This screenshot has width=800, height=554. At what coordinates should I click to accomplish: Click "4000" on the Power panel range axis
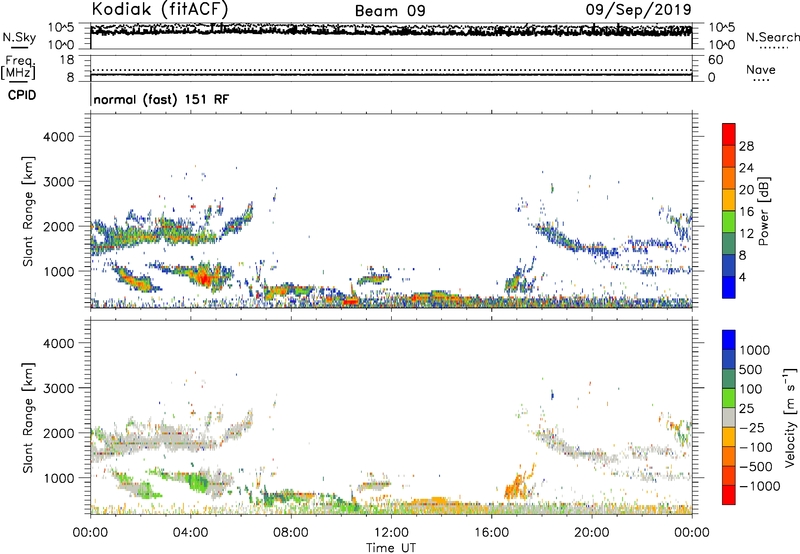click(x=59, y=137)
